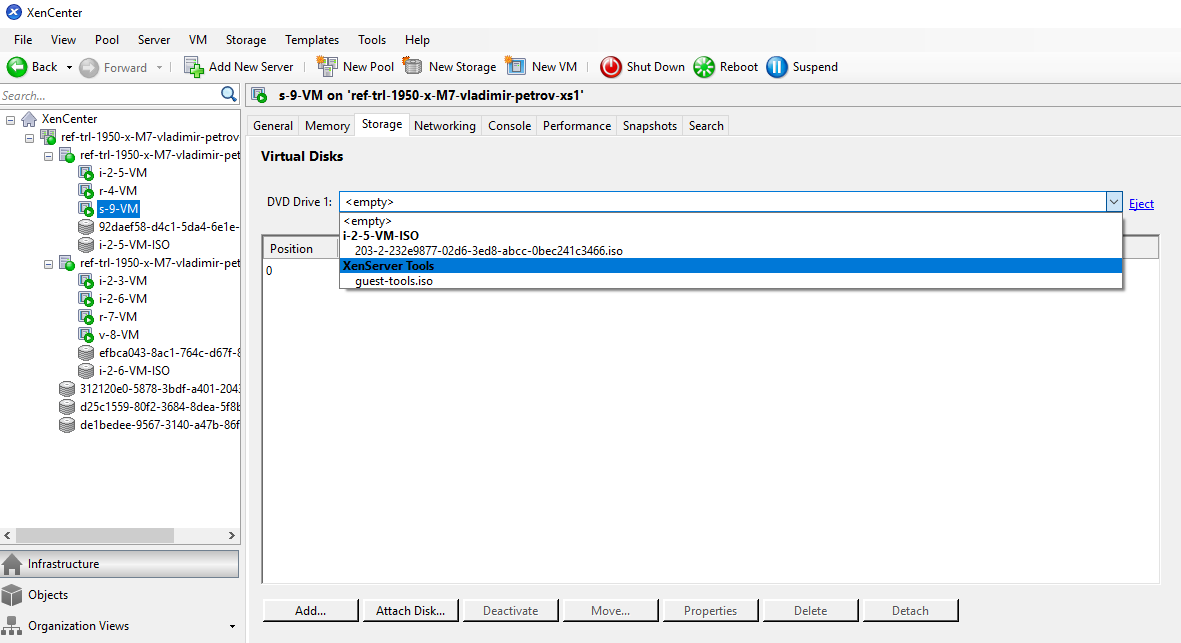Open the File menu
This screenshot has width=1181, height=643.
23,40
